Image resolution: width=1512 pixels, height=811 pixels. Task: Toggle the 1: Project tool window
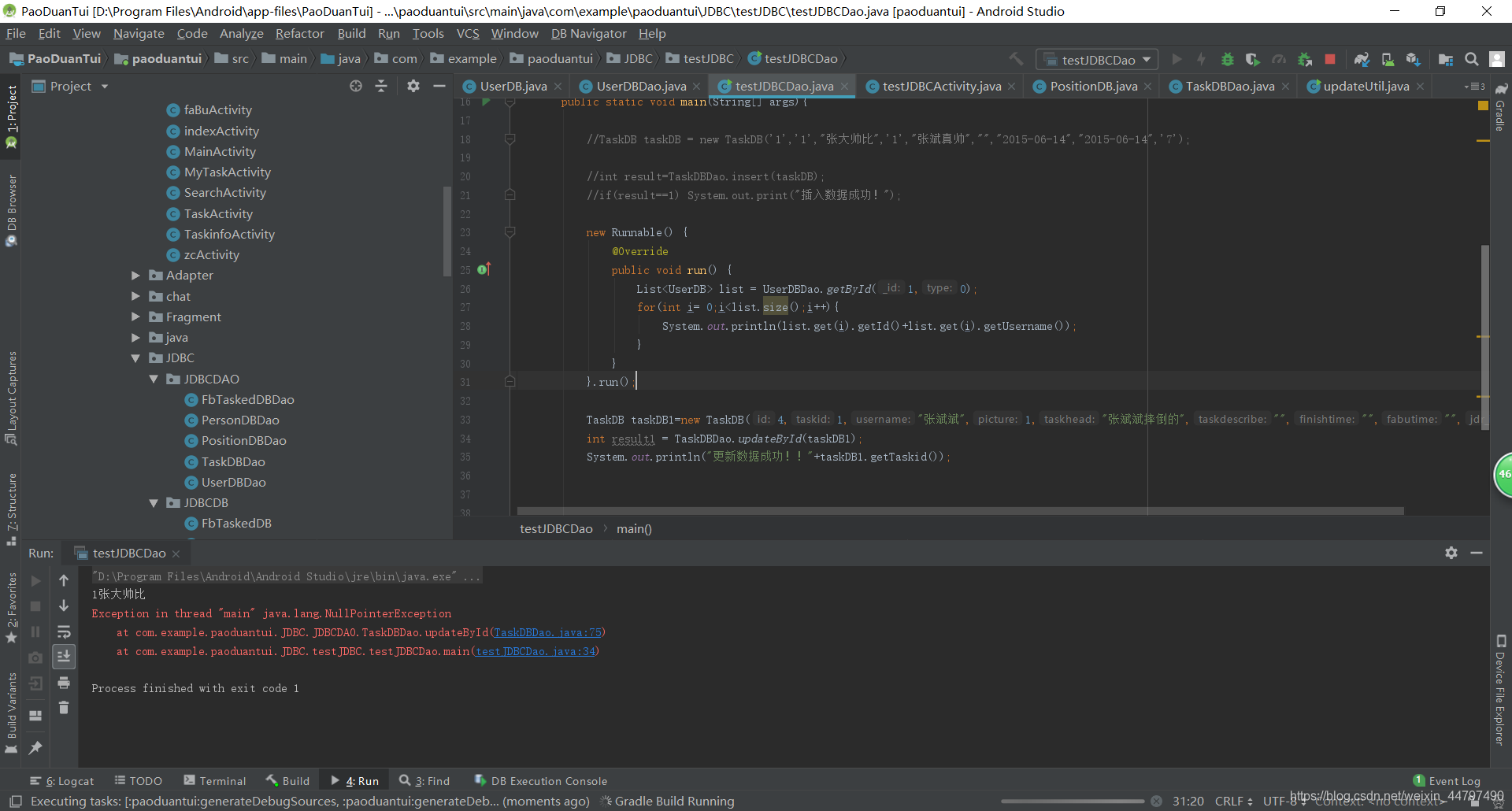point(11,116)
